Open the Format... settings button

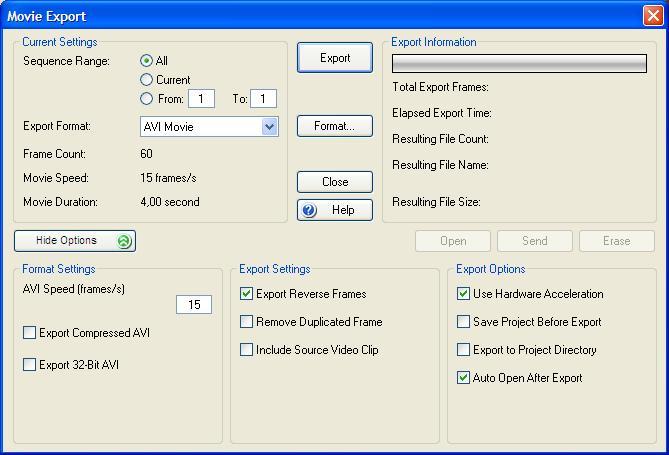(x=335, y=126)
